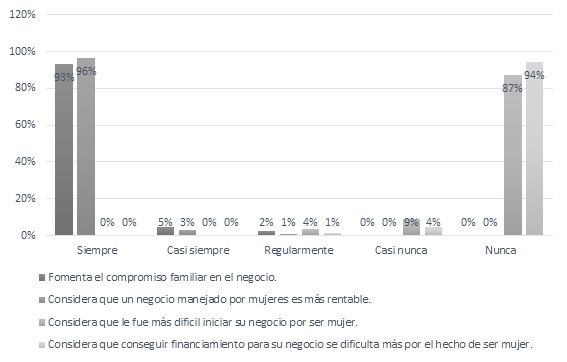Screen dimensions: 567x362
Task: Click the Nunca axis label
Action: 501,250
